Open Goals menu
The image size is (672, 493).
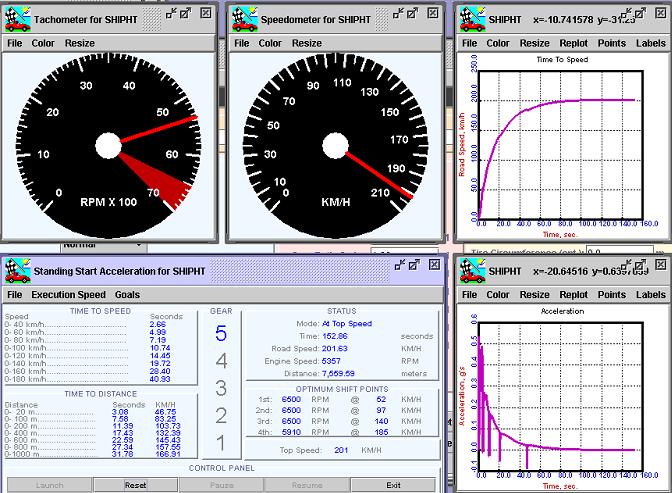pyautogui.click(x=127, y=295)
